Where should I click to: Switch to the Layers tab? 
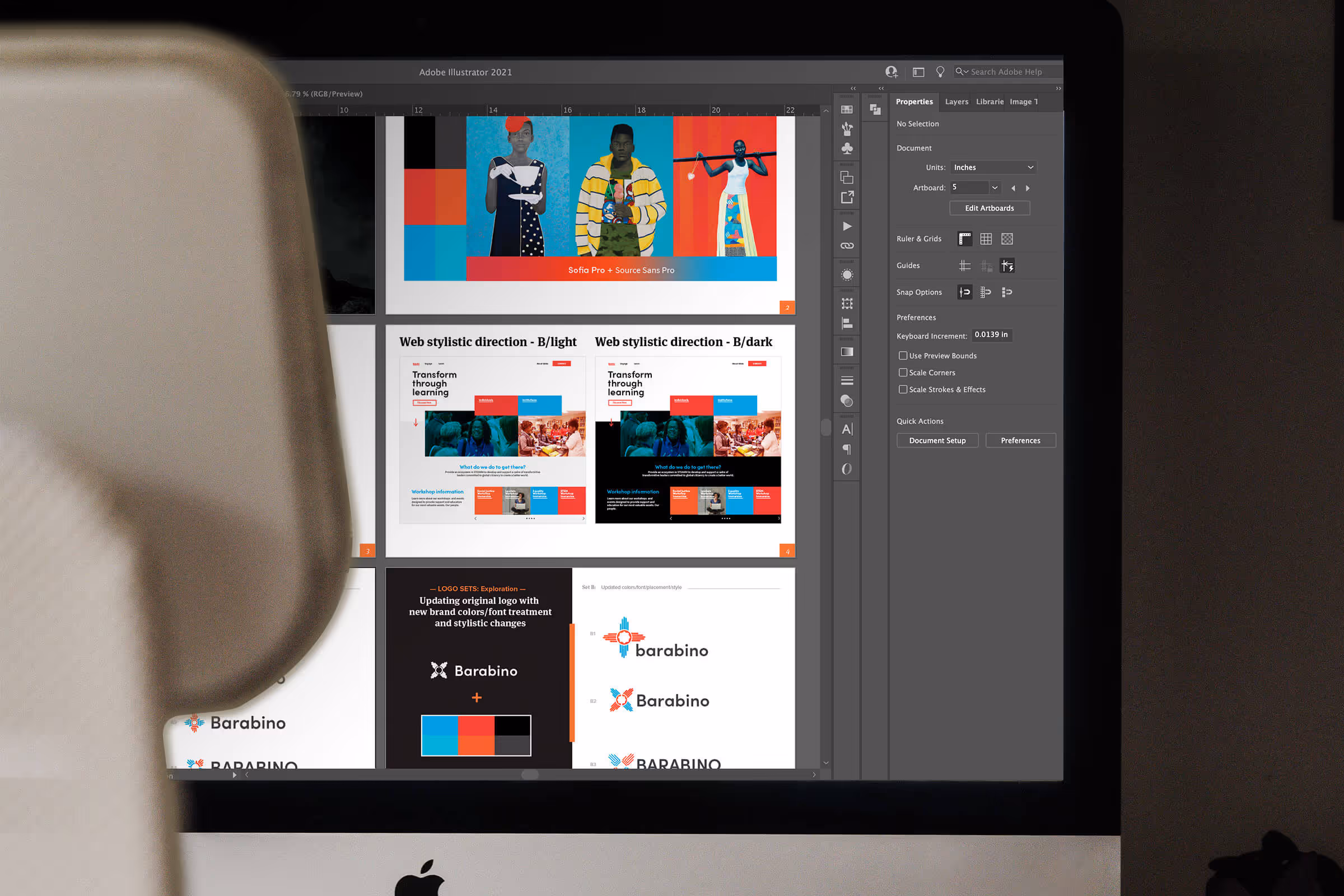point(956,102)
